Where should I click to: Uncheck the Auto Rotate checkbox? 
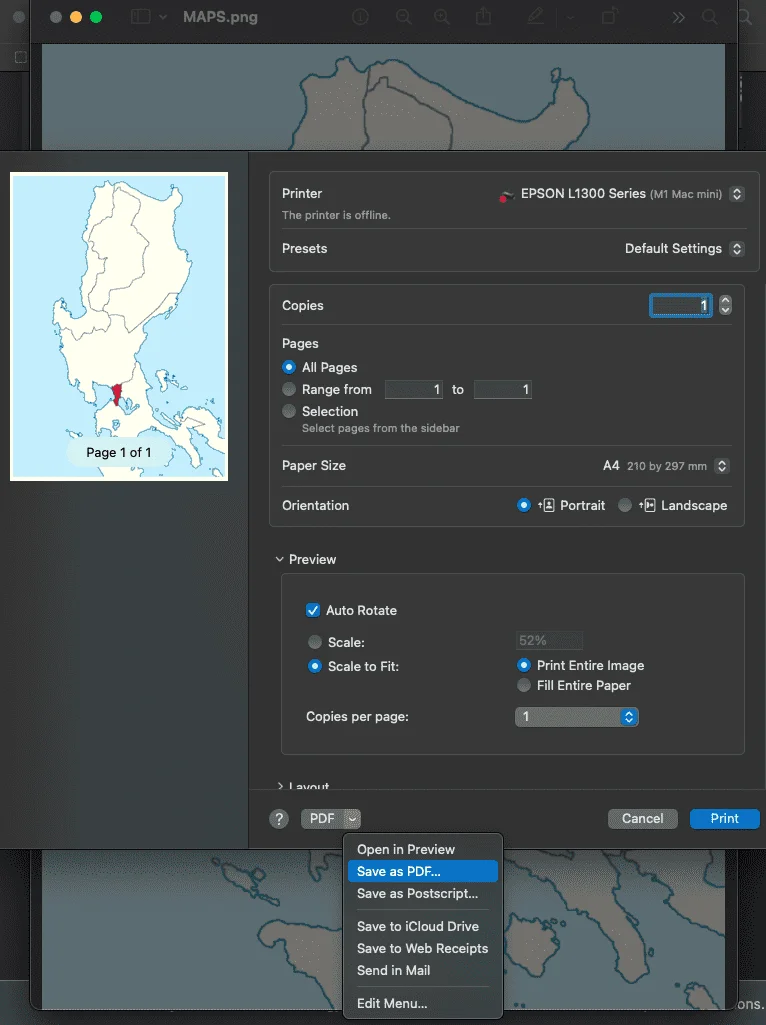click(313, 611)
